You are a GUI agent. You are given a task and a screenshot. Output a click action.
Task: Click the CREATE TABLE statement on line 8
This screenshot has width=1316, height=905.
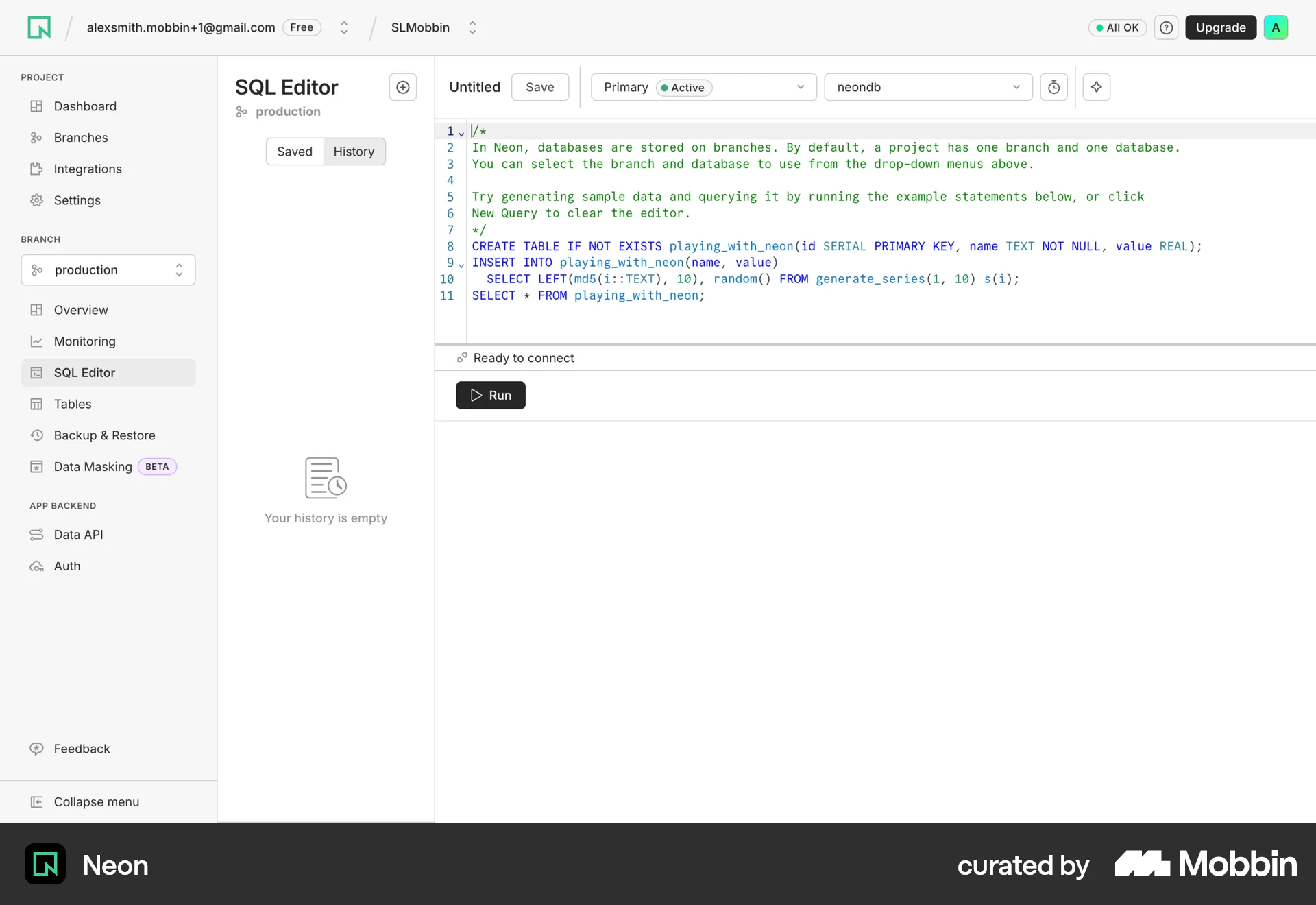click(x=837, y=246)
